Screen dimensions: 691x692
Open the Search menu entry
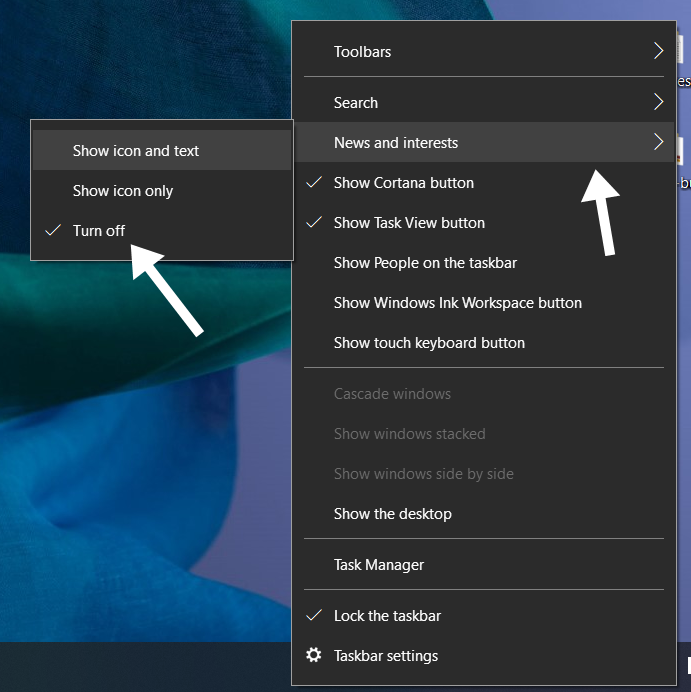484,102
